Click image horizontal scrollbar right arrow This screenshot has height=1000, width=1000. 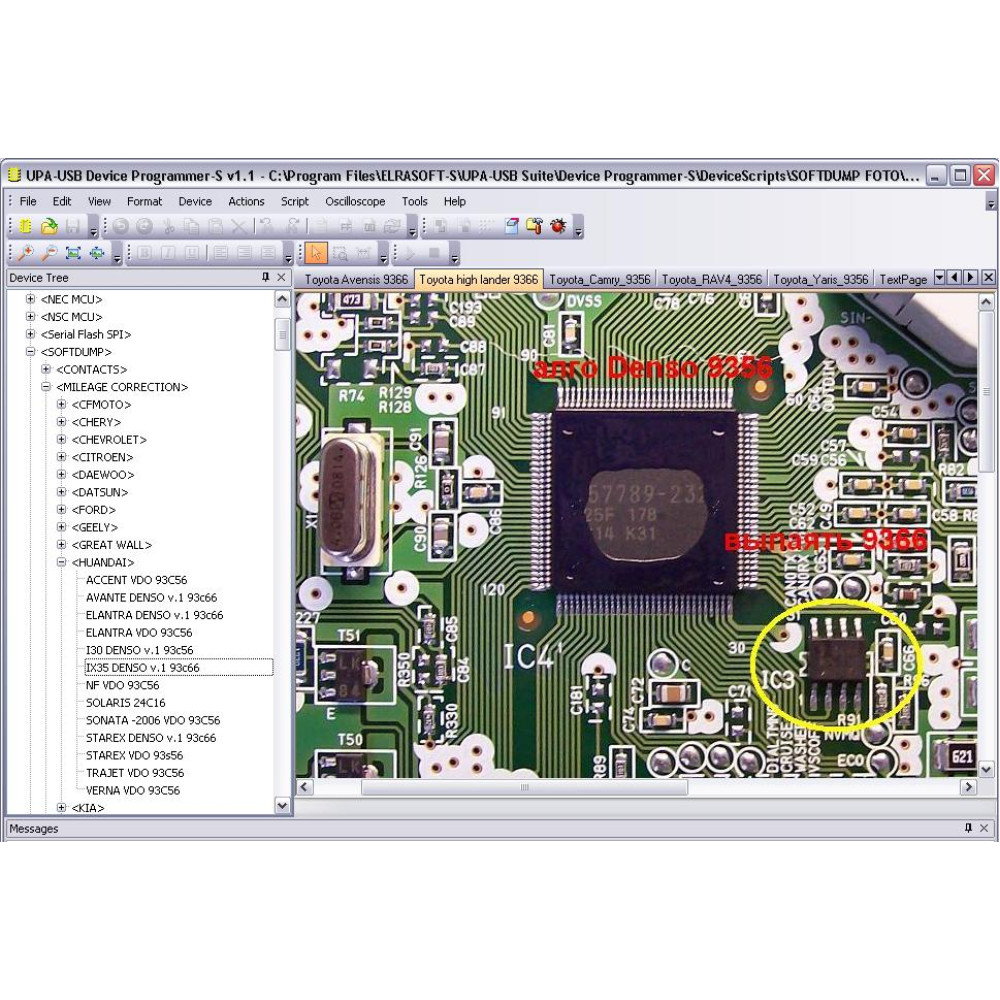tap(969, 787)
